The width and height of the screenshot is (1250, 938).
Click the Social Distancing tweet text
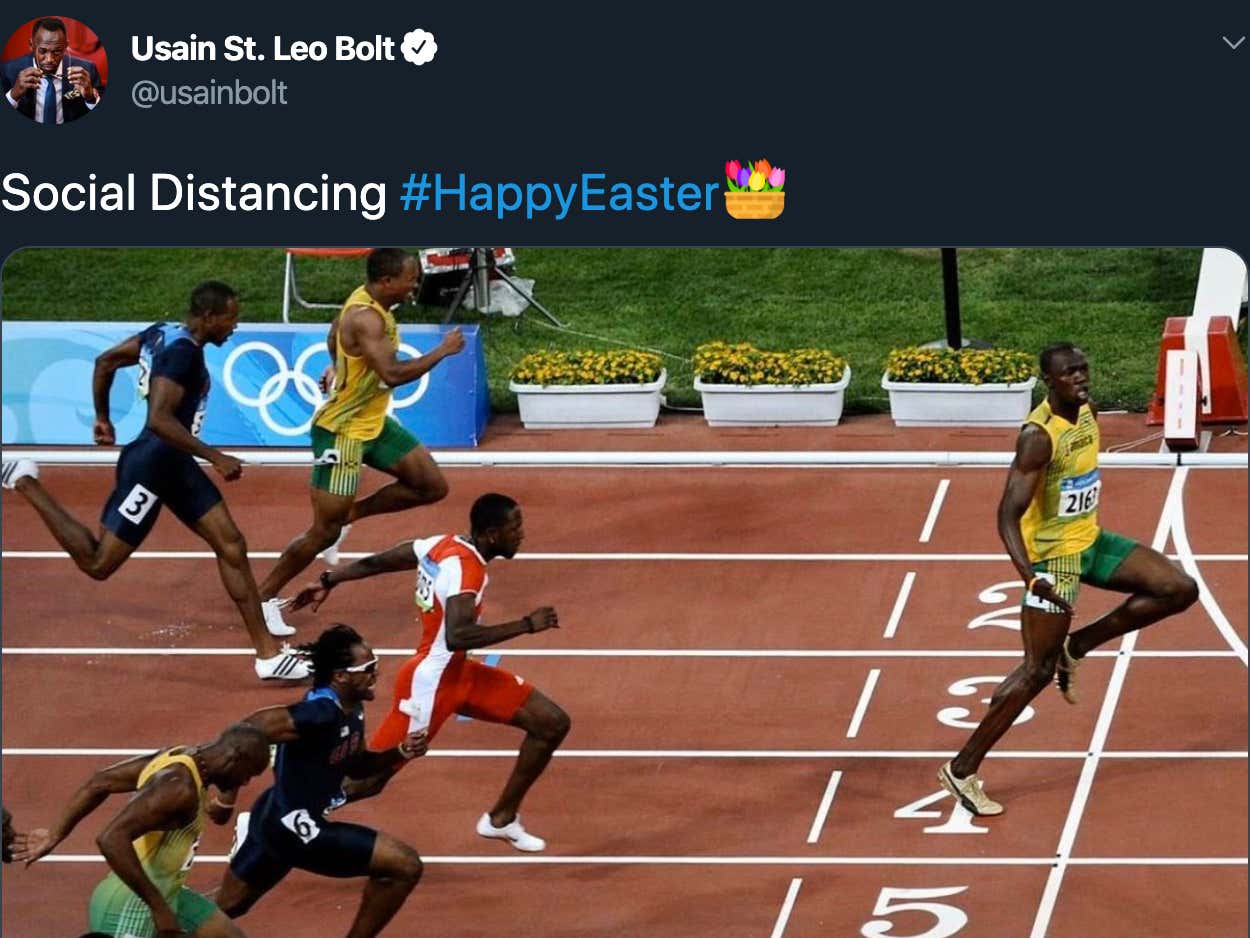click(x=194, y=193)
